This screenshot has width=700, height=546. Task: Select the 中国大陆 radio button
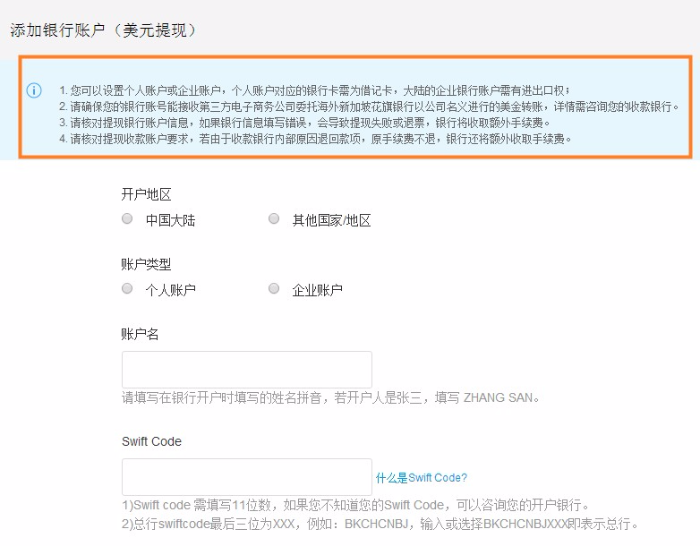pyautogui.click(x=127, y=219)
